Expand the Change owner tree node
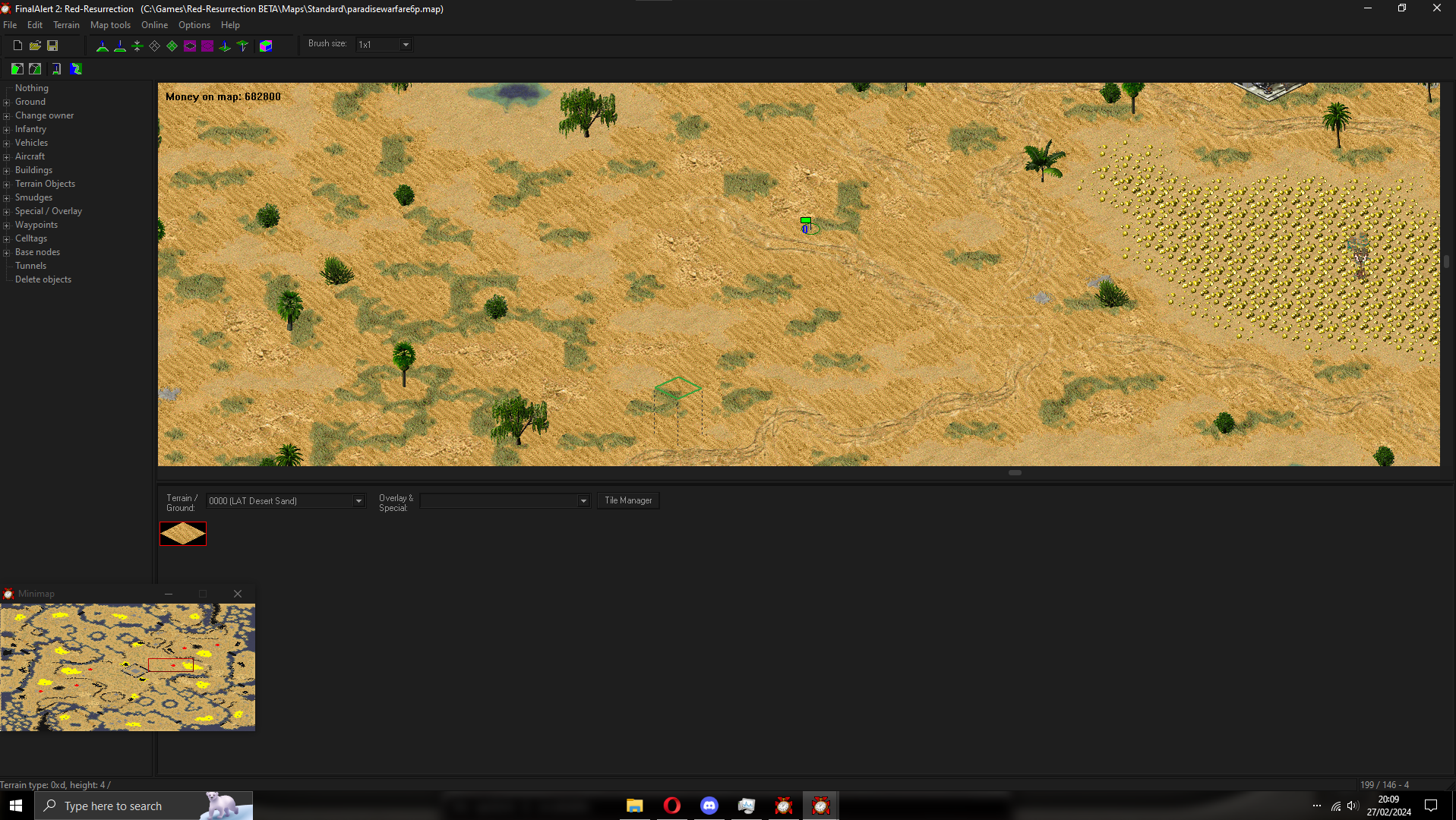 (7, 116)
